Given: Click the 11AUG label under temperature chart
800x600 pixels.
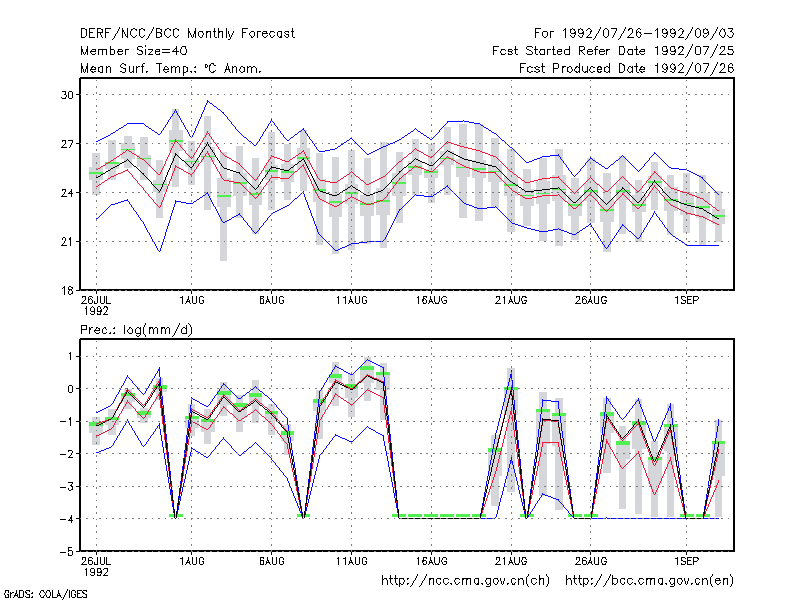Looking at the screenshot, I should pos(352,300).
